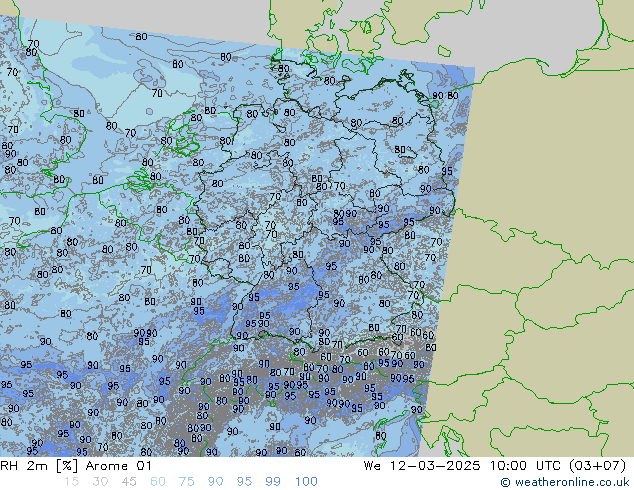The width and height of the screenshot is (634, 490).
Task: Click the '10:00 UTC (03+07)' time label
Action: (558, 466)
